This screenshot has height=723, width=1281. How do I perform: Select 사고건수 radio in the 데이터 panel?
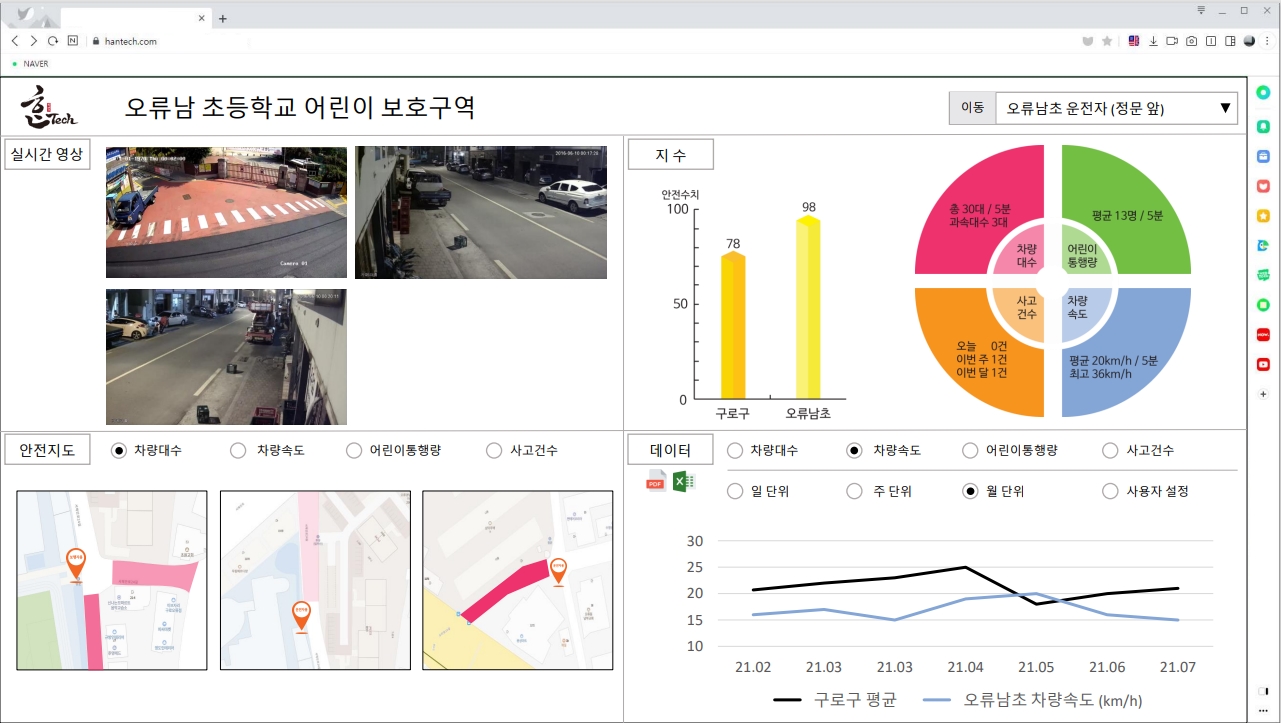(1110, 451)
